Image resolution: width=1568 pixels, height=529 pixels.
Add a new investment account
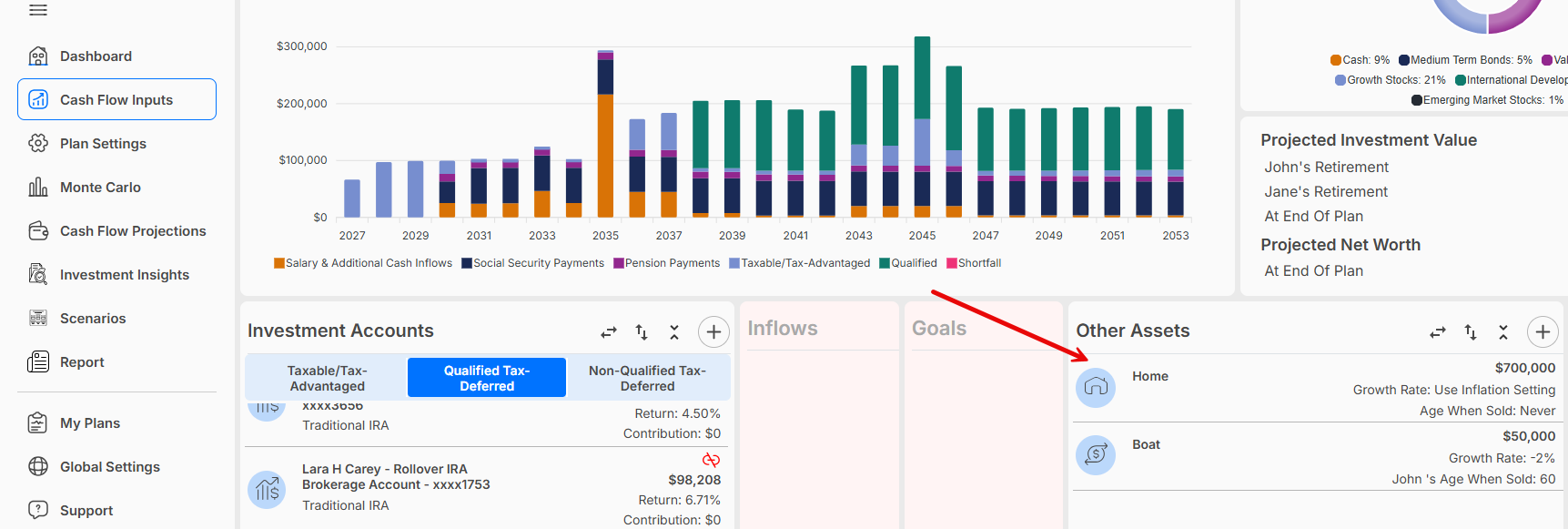tap(713, 332)
